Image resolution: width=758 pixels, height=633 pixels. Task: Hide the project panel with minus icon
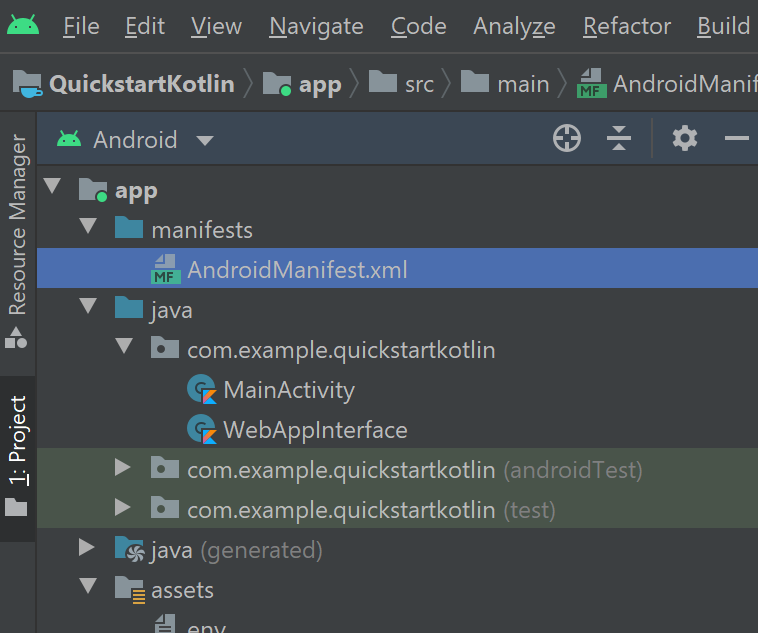tap(737, 138)
